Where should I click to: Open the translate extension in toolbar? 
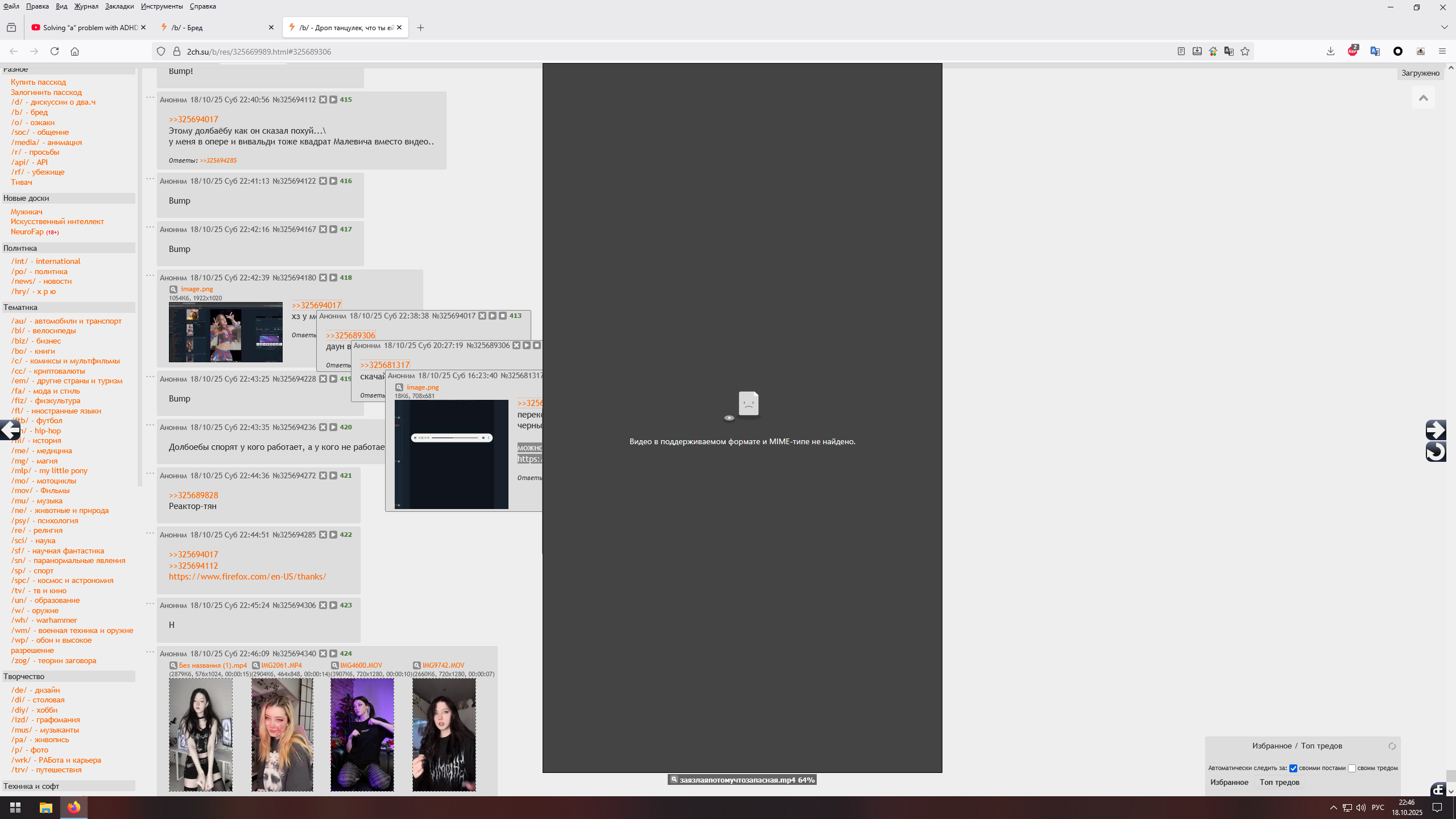pos(1375,51)
